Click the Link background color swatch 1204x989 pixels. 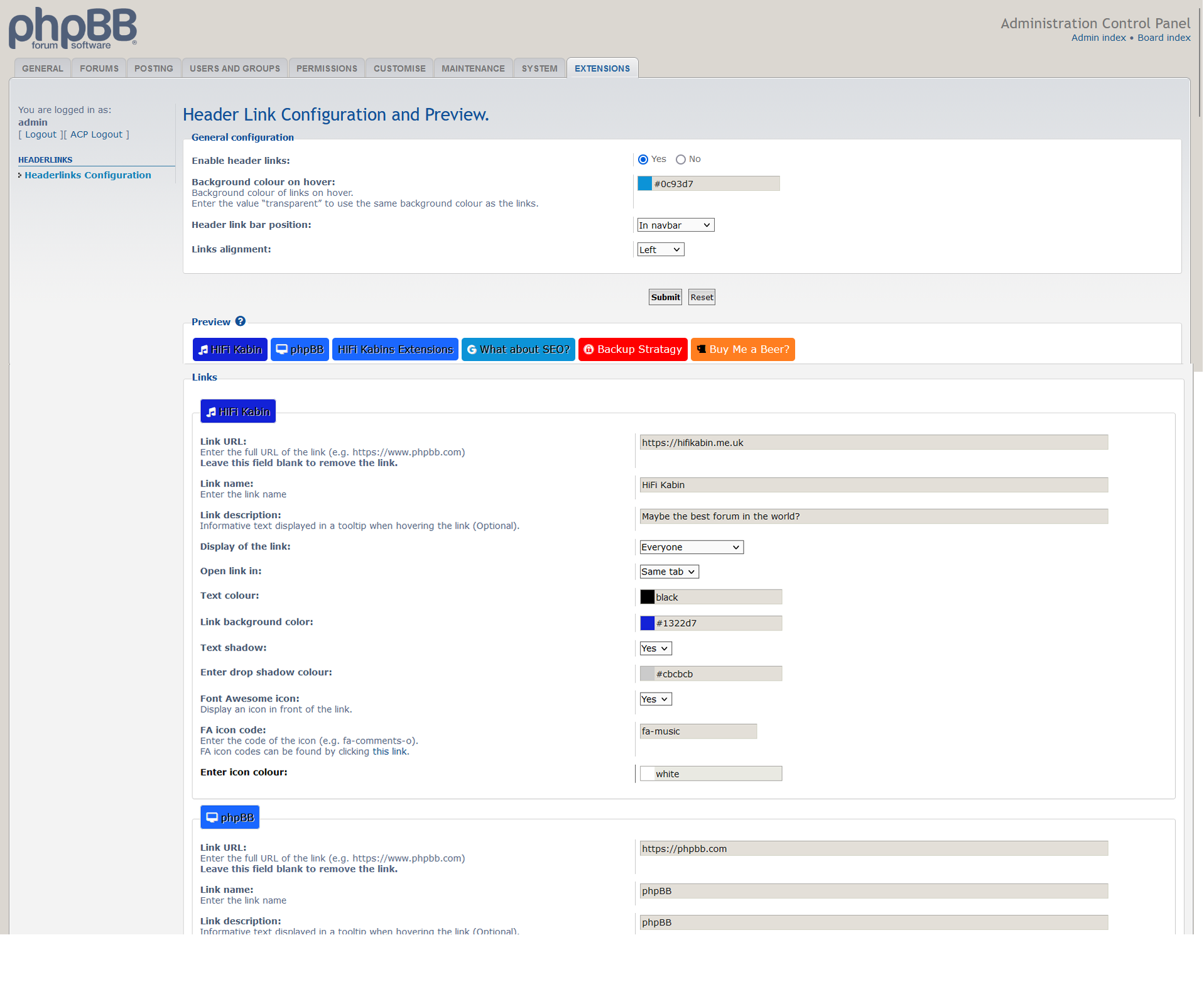[x=648, y=623]
